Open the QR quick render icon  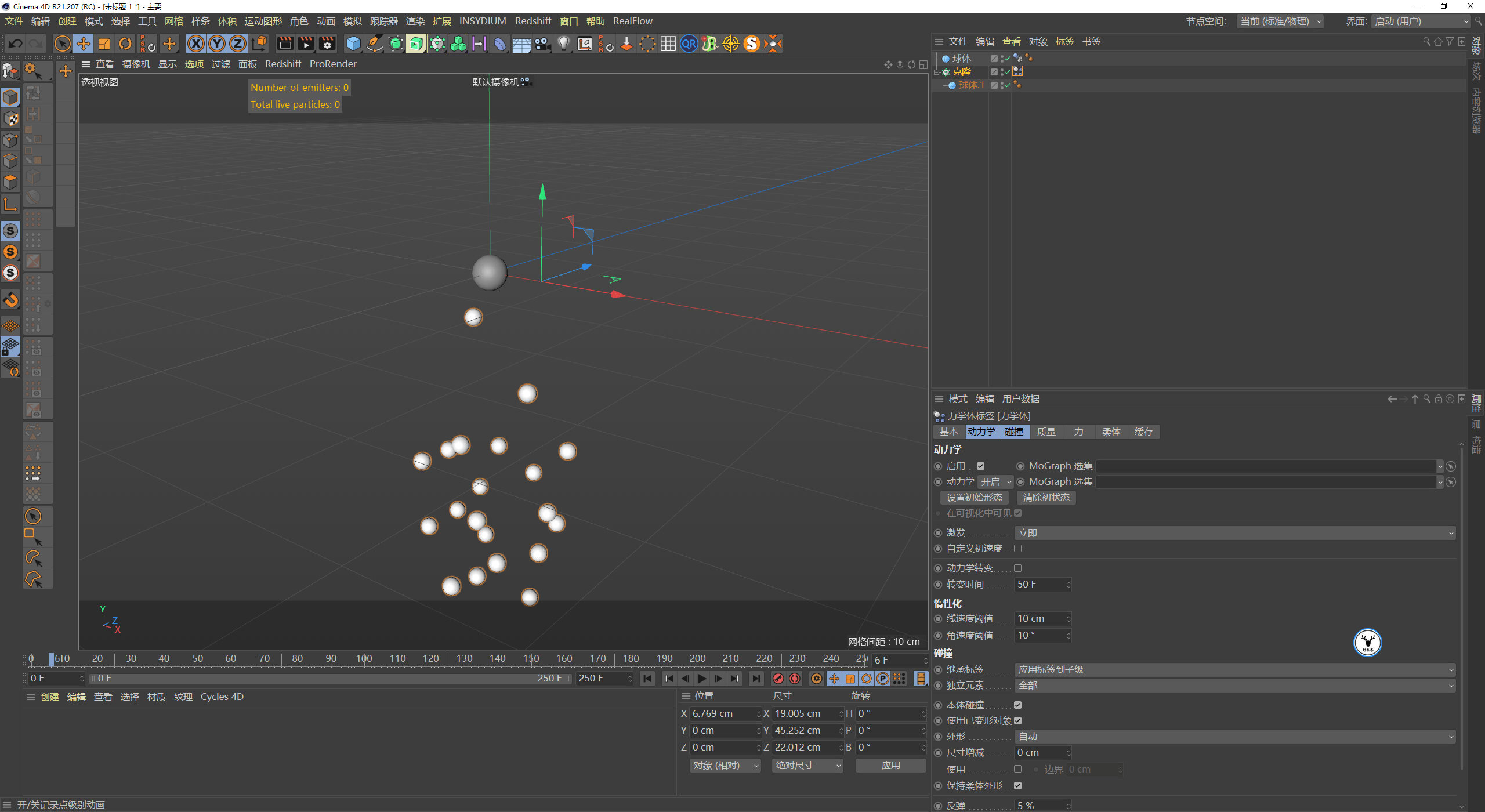(x=689, y=43)
